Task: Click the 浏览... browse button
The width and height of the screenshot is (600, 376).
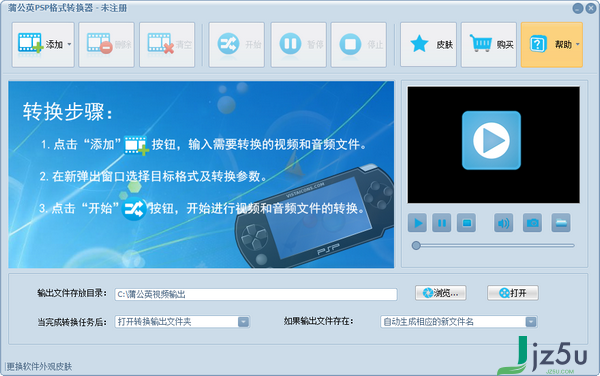Action: (441, 293)
